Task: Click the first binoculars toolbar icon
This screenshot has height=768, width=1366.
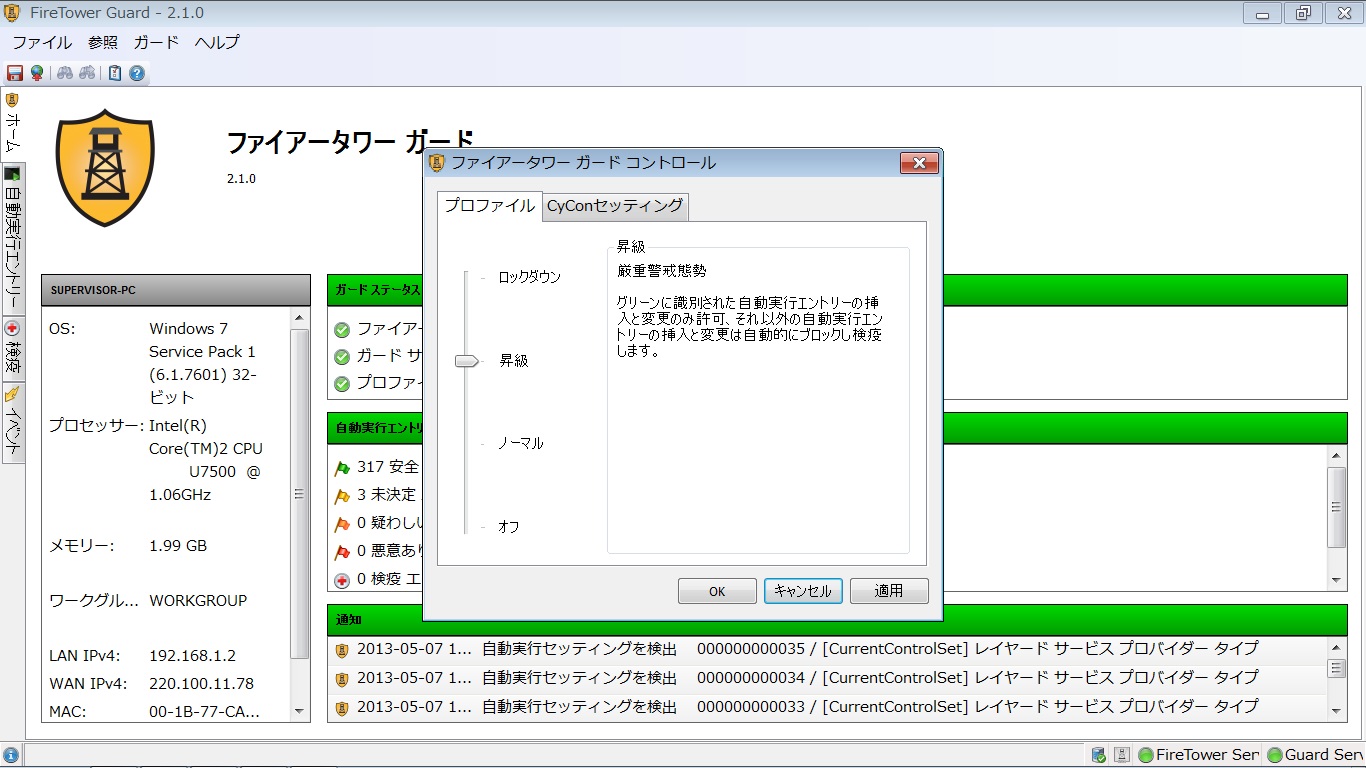Action: (64, 73)
